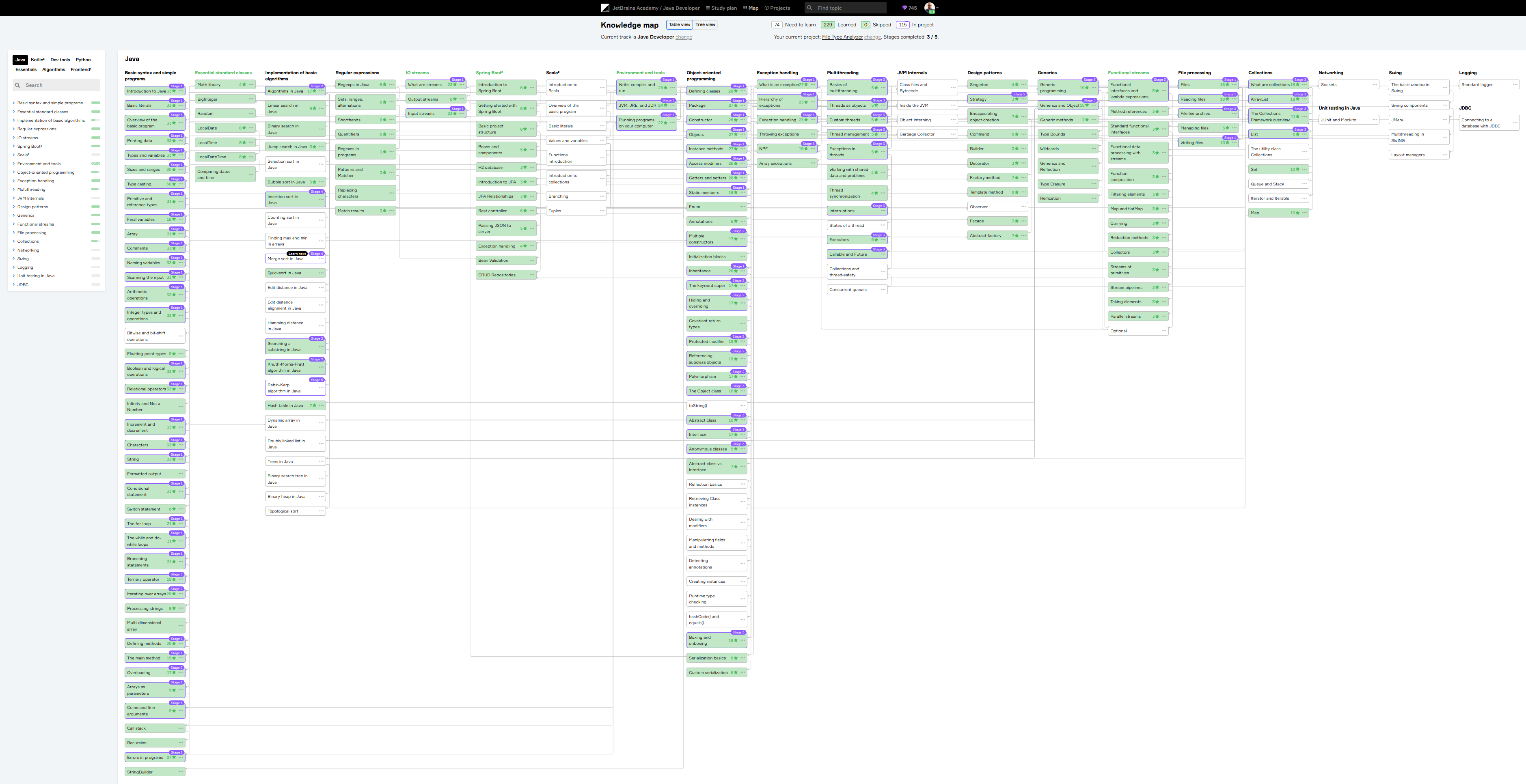Expand sidebar item JDBC

[14, 285]
